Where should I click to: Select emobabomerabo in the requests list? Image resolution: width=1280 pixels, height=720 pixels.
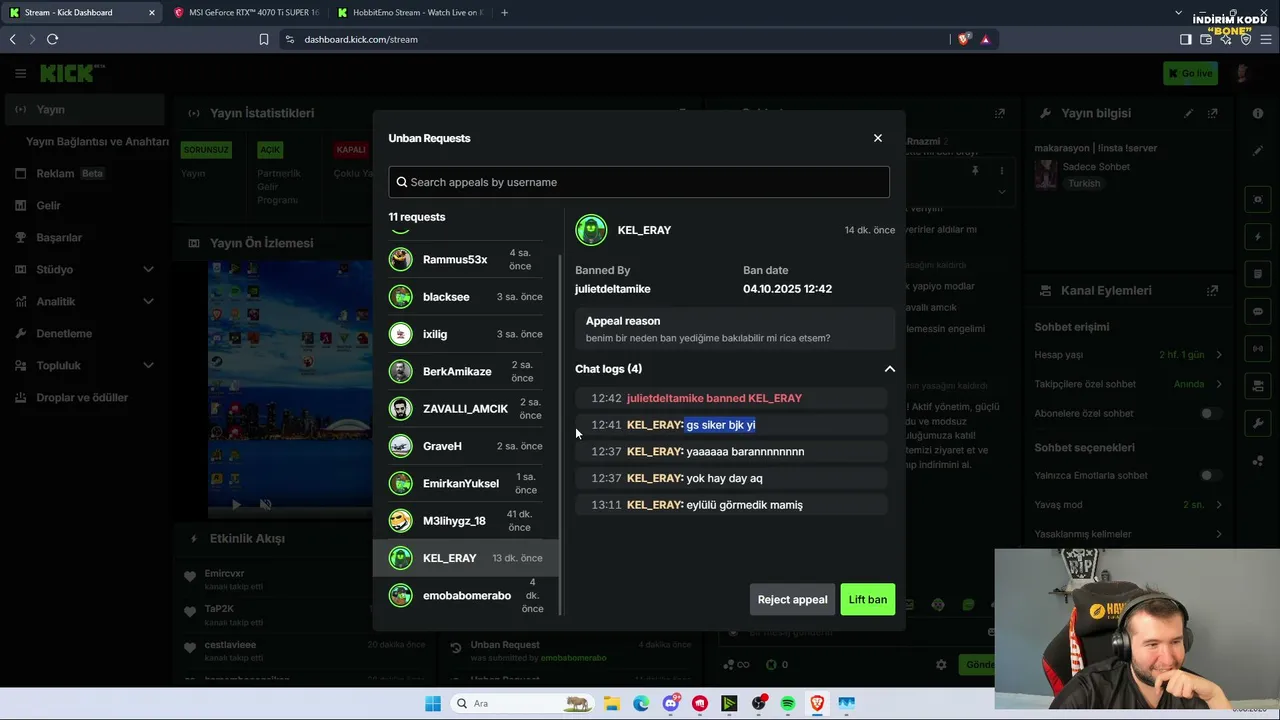coord(466,595)
